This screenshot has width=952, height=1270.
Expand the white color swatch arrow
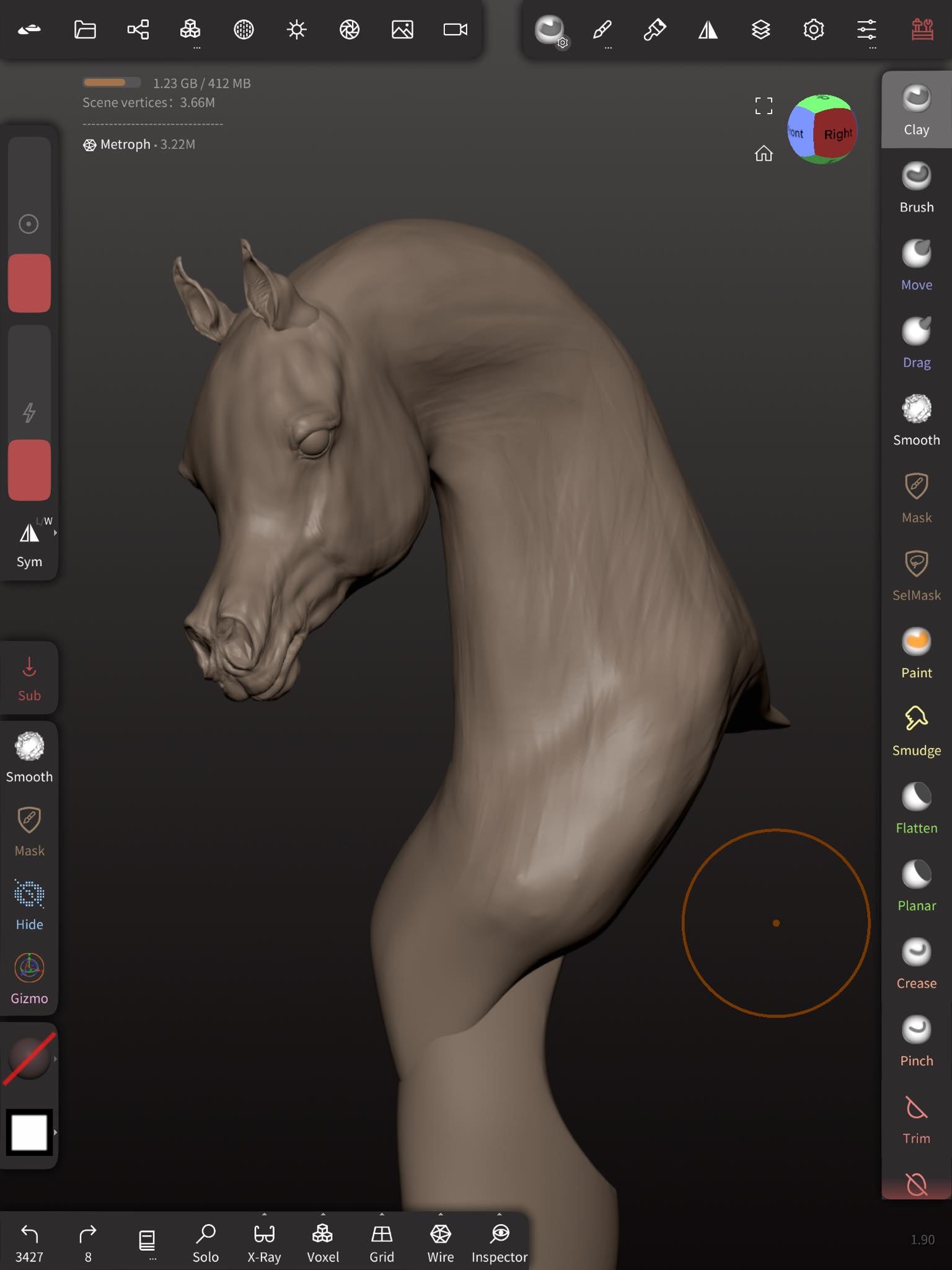point(55,1132)
